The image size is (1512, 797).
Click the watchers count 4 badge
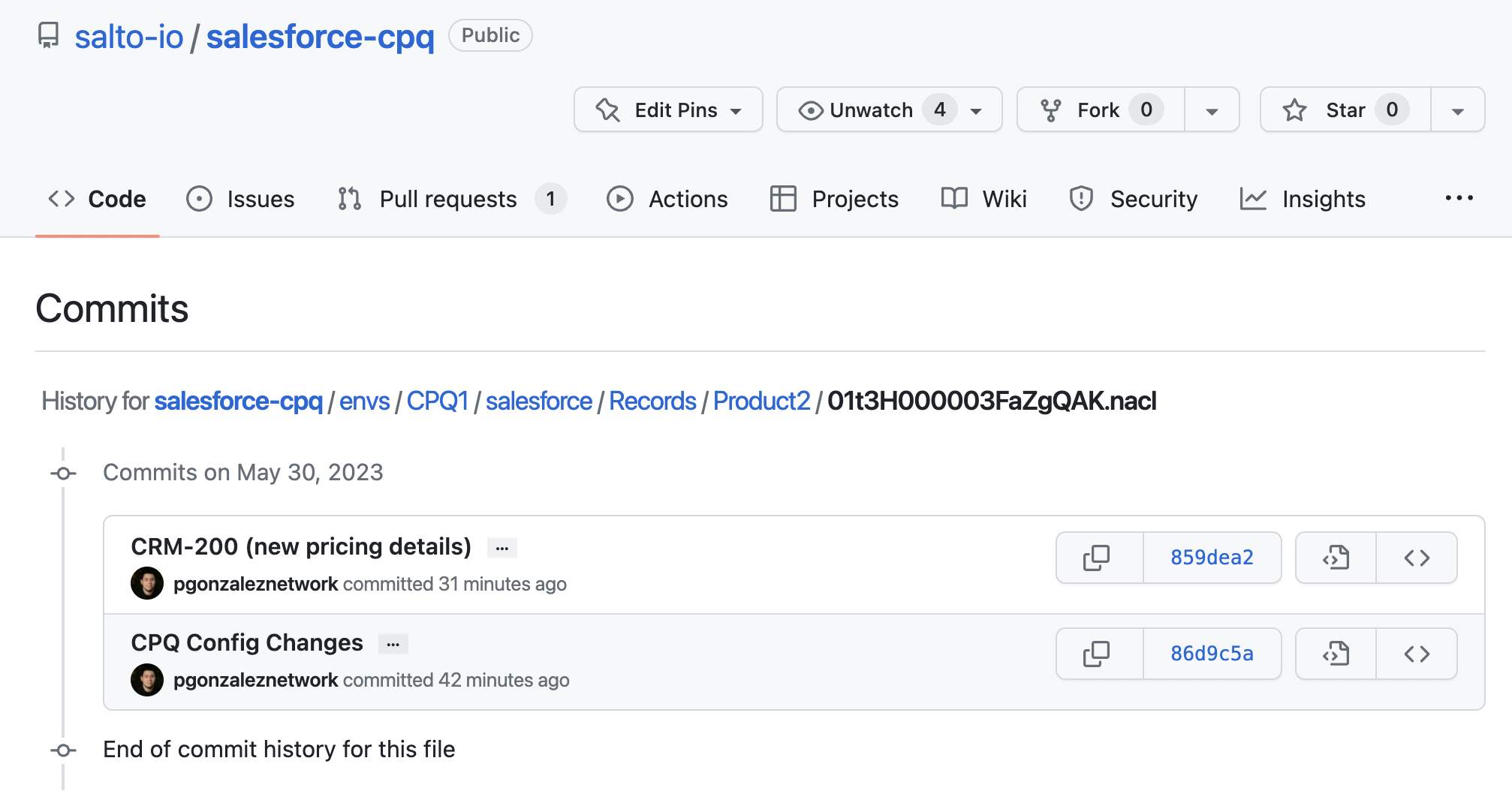tap(940, 110)
